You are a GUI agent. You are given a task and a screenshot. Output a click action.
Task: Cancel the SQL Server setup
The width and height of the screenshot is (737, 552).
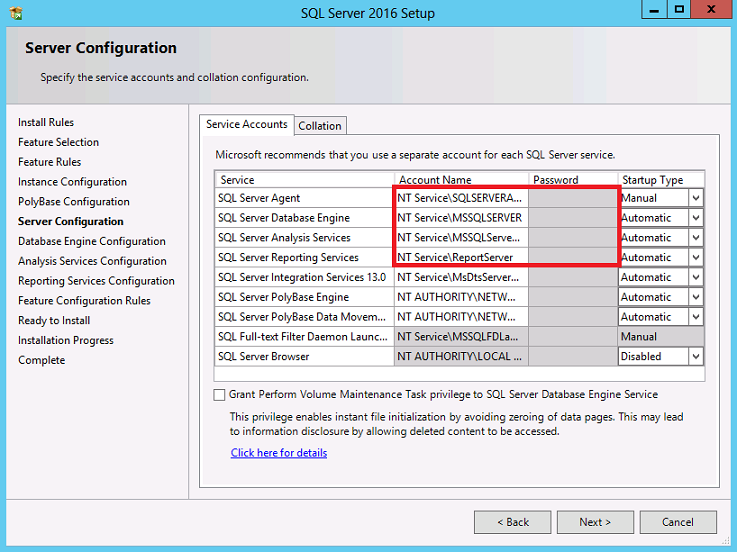coord(678,522)
